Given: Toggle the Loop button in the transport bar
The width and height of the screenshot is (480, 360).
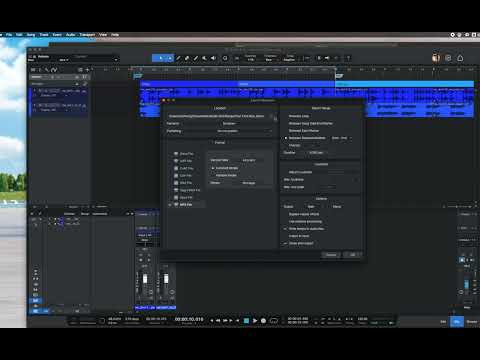Looking at the screenshot, I should click(274, 320).
